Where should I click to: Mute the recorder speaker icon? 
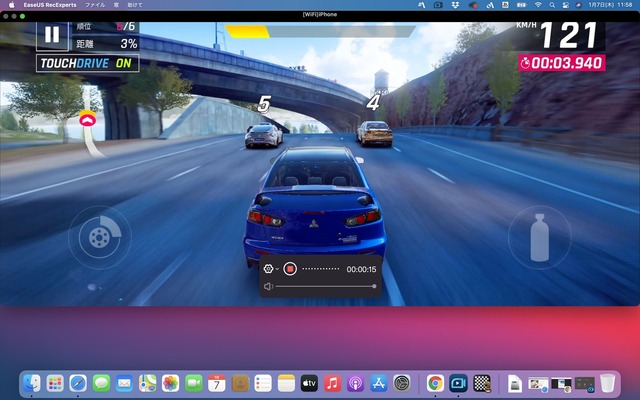268,287
